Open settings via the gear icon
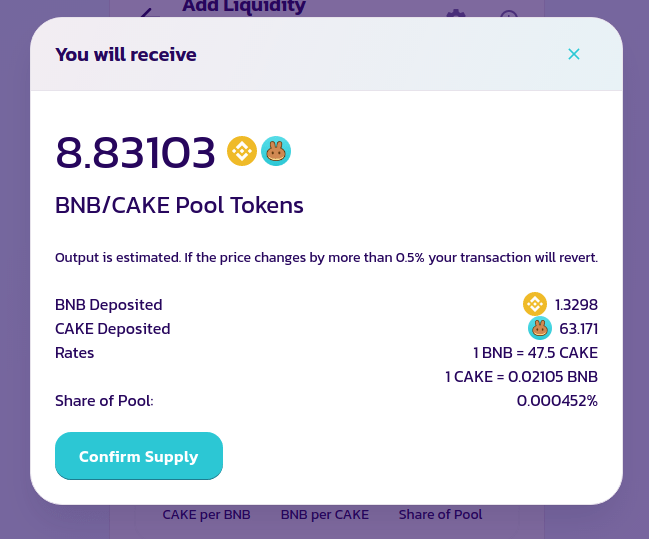The image size is (649, 539). (x=456, y=13)
